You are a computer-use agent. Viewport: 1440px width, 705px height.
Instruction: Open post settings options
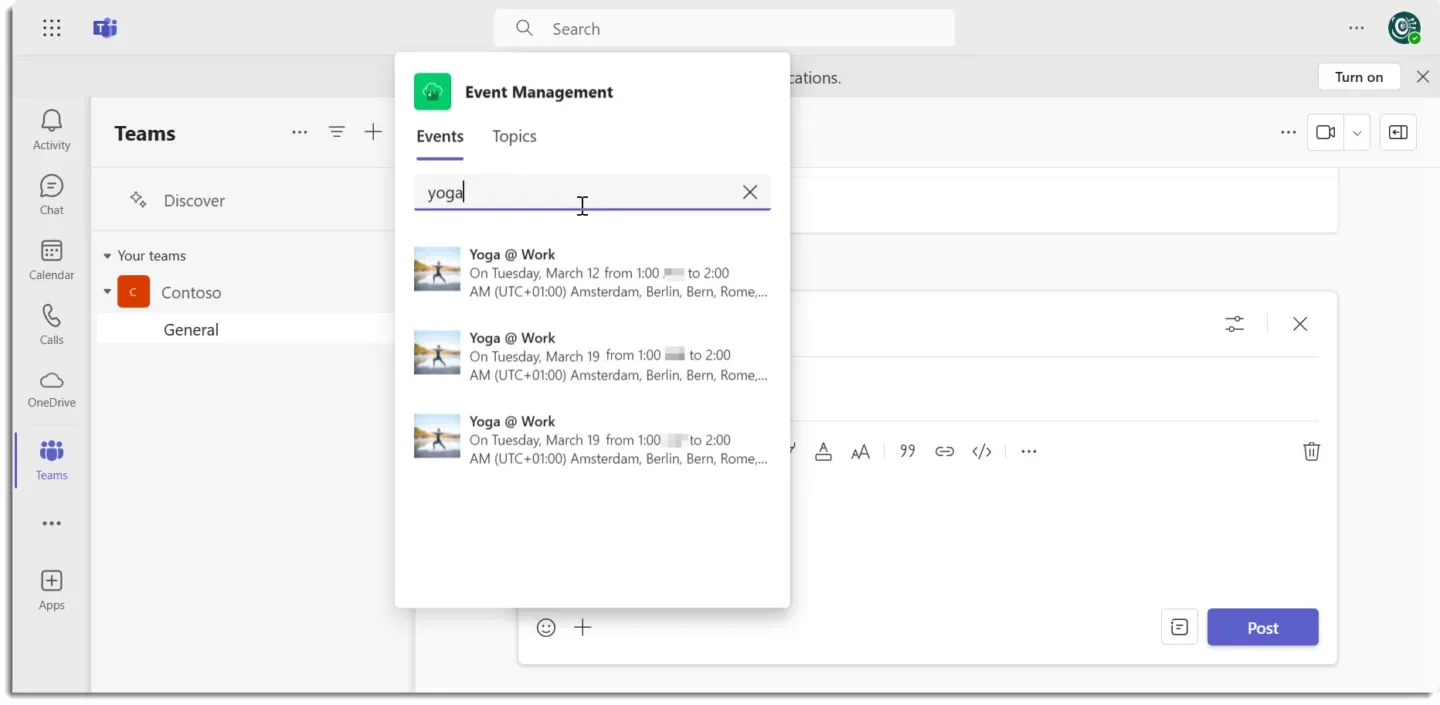coord(1235,324)
